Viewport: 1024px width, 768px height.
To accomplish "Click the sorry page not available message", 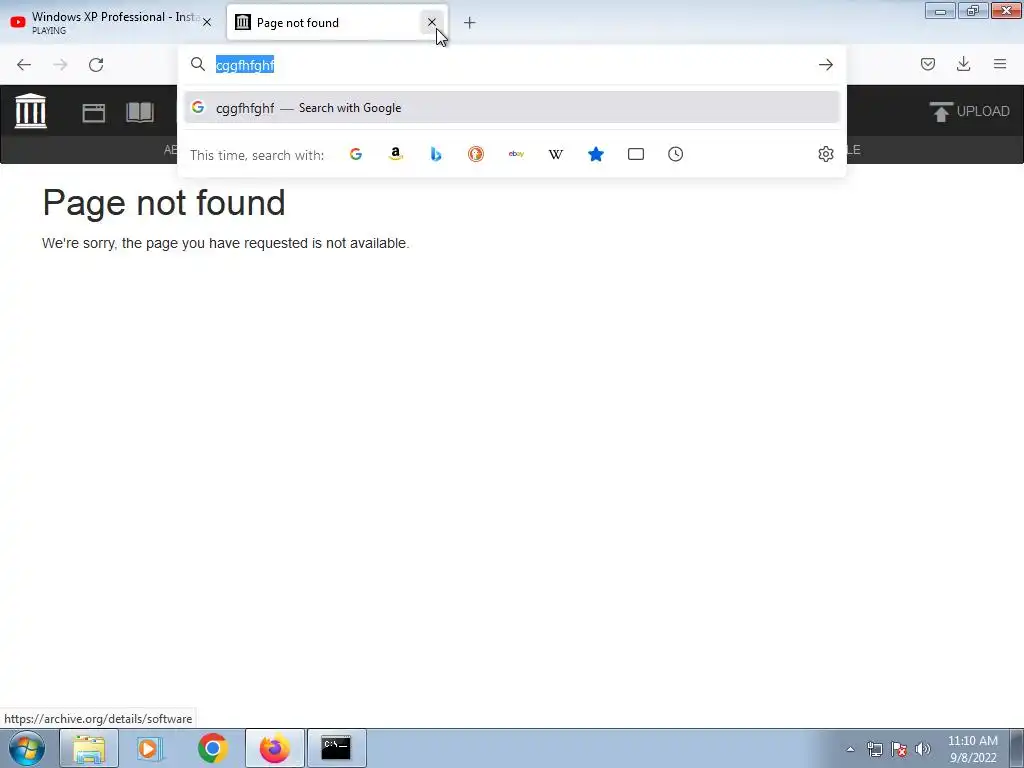I will [225, 243].
